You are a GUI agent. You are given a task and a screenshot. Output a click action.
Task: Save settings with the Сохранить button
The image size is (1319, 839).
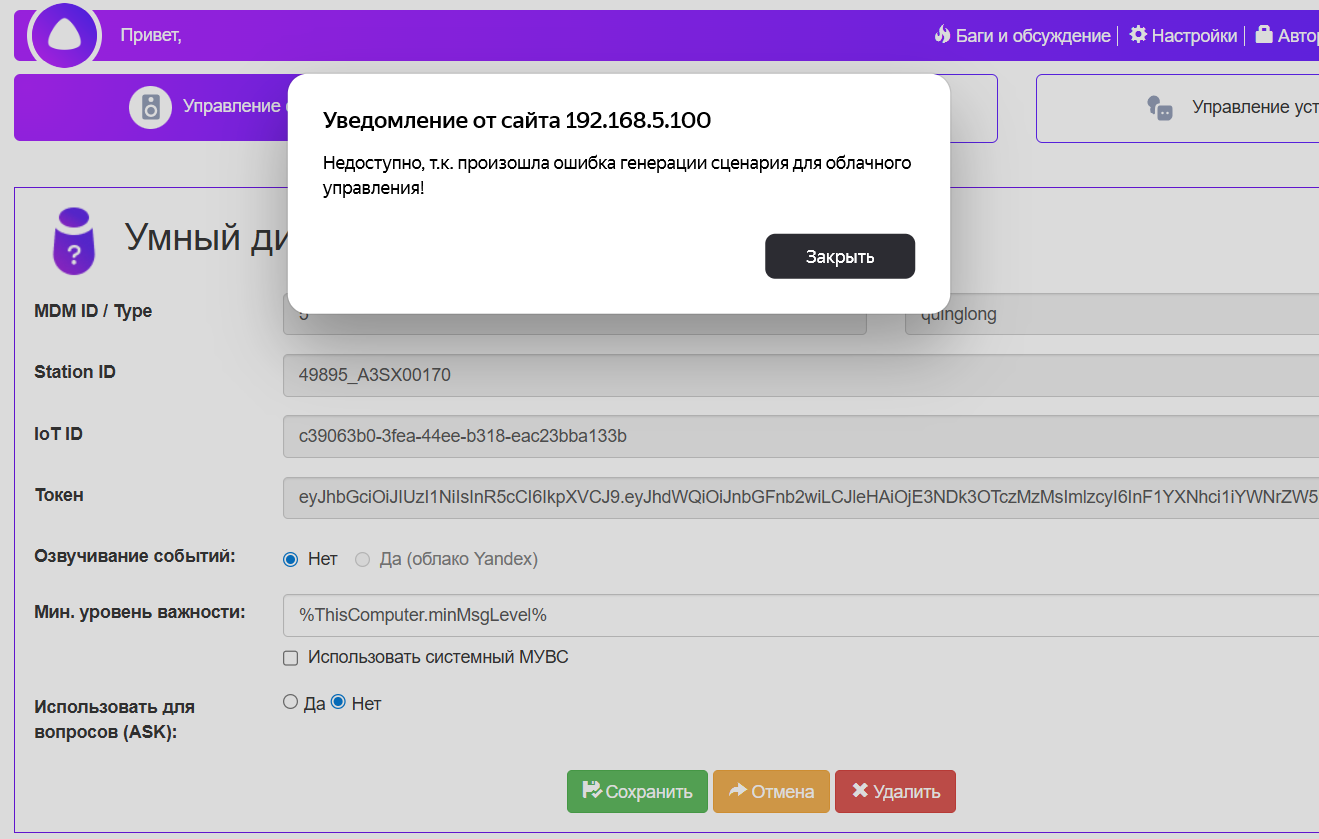(637, 791)
